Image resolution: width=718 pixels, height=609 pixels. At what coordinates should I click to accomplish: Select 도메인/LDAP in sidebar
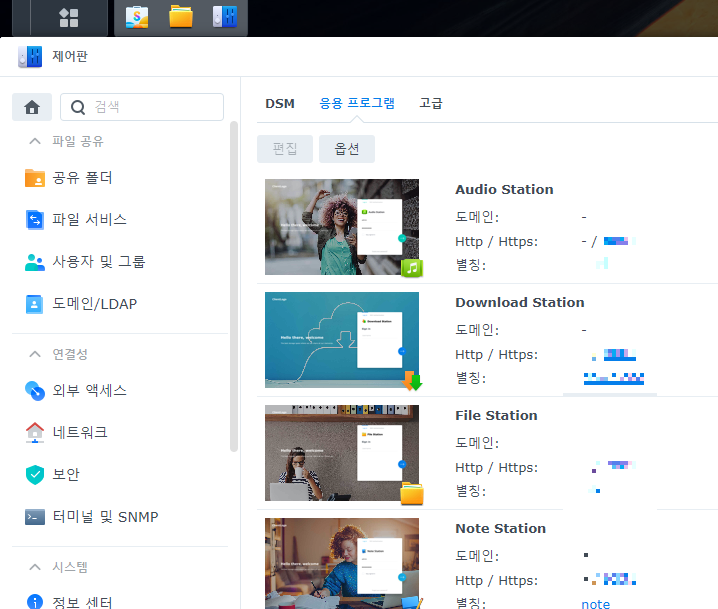click(94, 304)
